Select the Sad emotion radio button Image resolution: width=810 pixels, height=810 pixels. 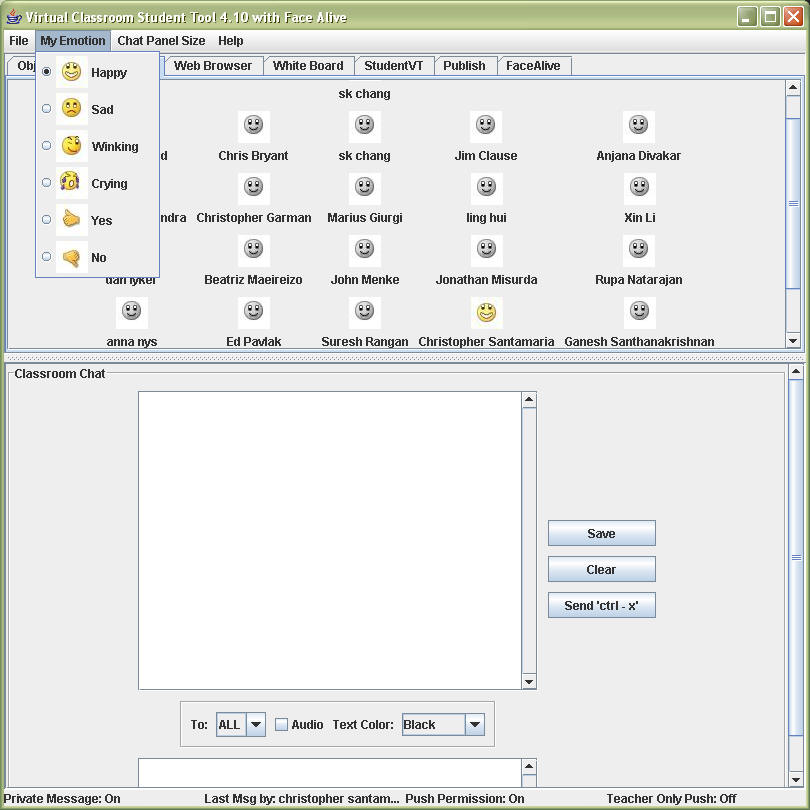(x=47, y=109)
